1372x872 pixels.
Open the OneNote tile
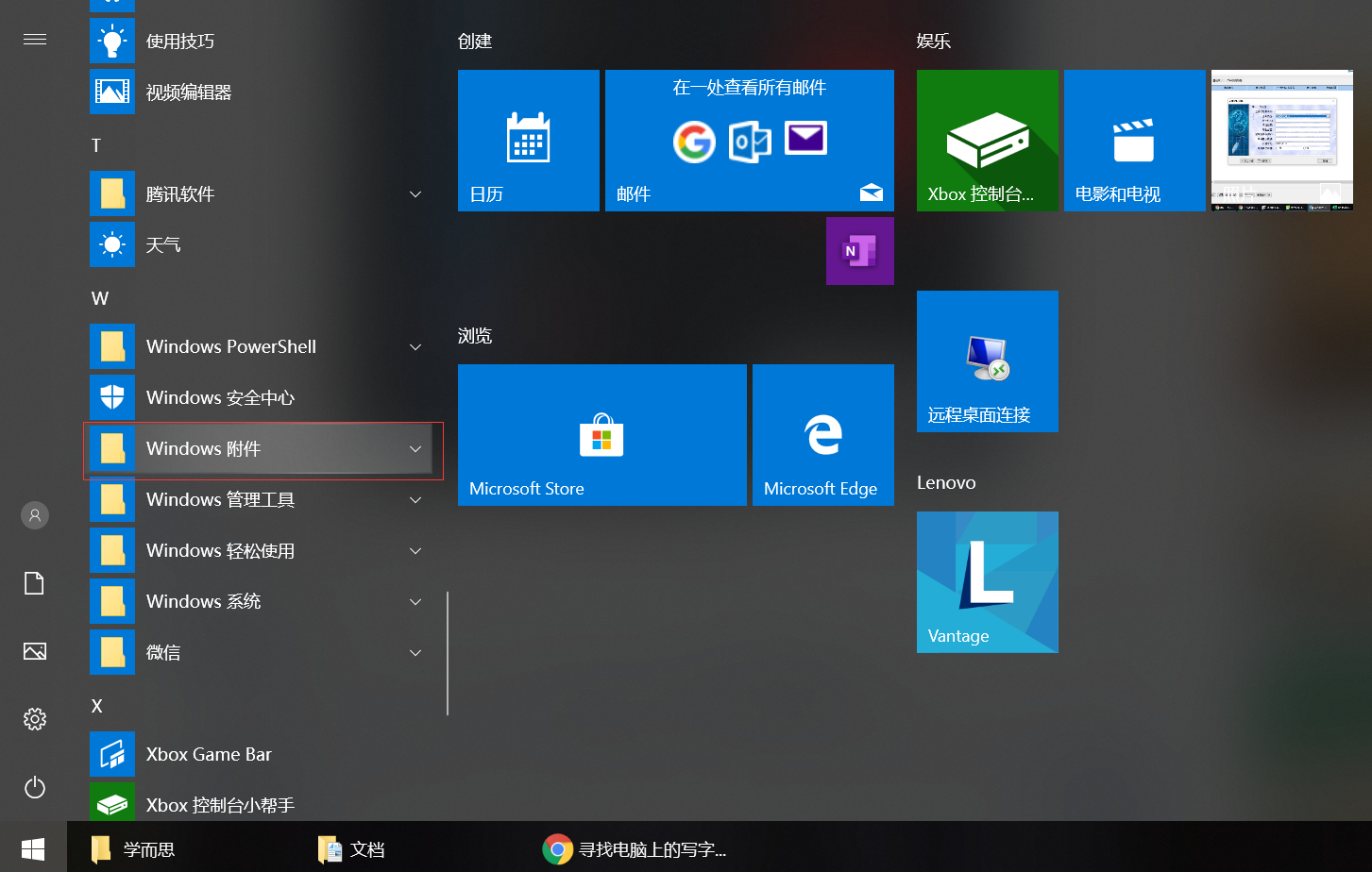click(x=860, y=251)
